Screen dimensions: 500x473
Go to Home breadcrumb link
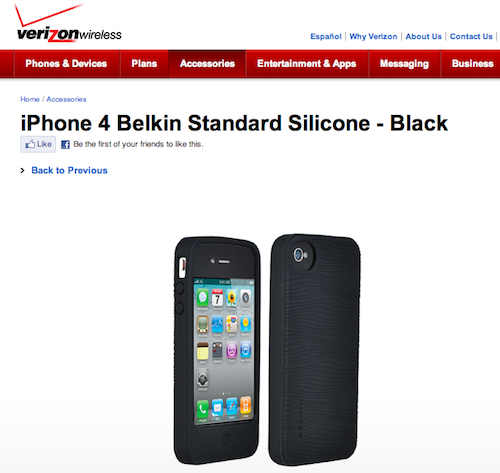pos(30,99)
